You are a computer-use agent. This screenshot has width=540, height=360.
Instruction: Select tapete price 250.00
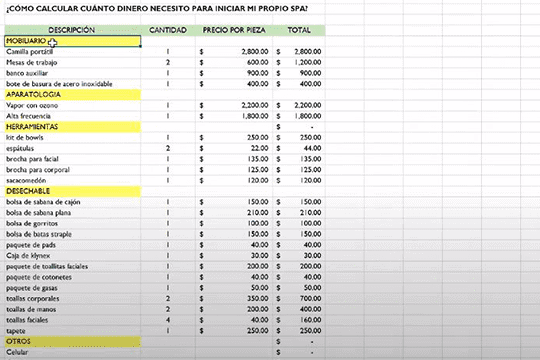(x=234, y=331)
